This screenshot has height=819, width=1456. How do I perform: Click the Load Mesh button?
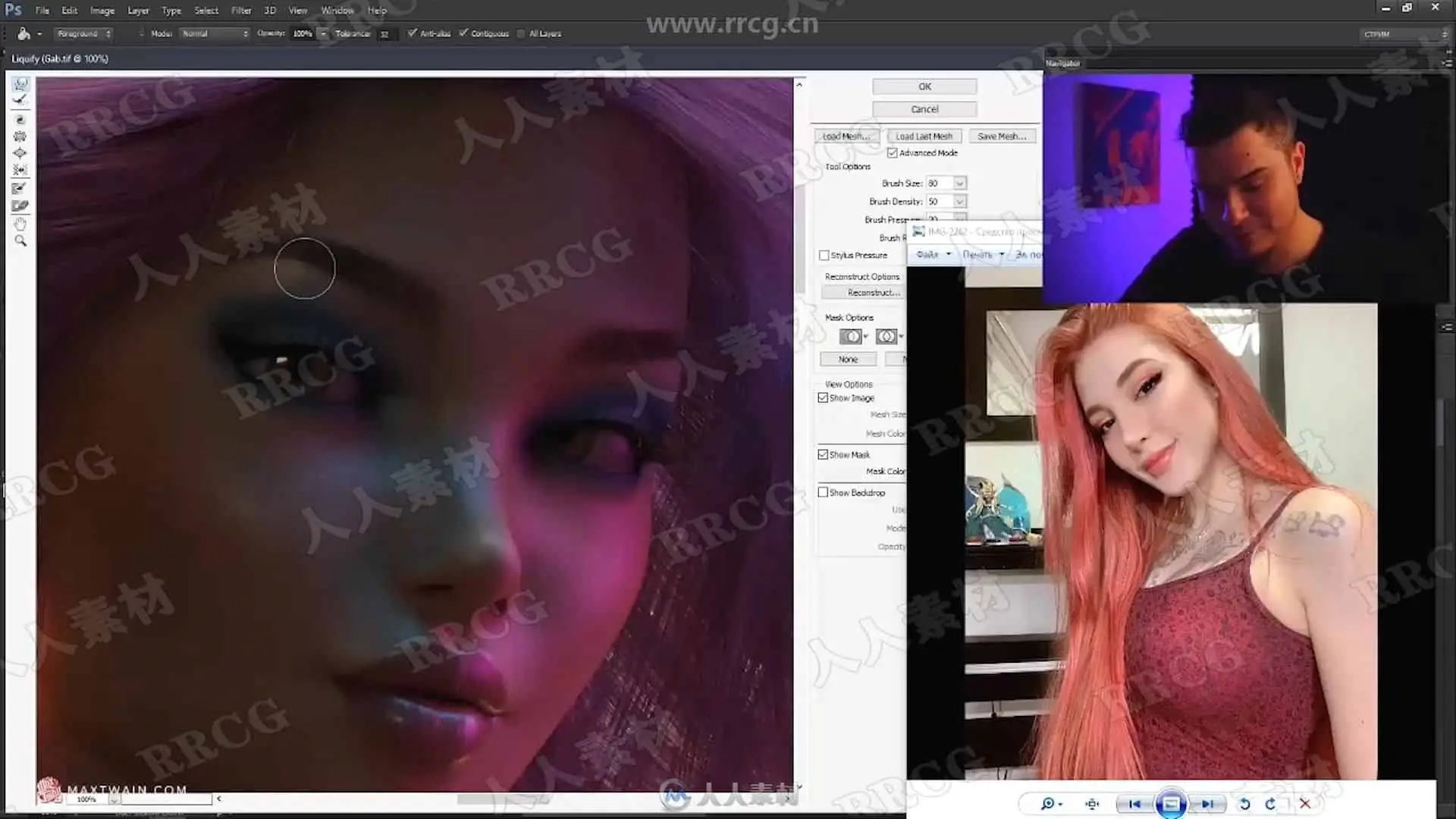pos(846,136)
